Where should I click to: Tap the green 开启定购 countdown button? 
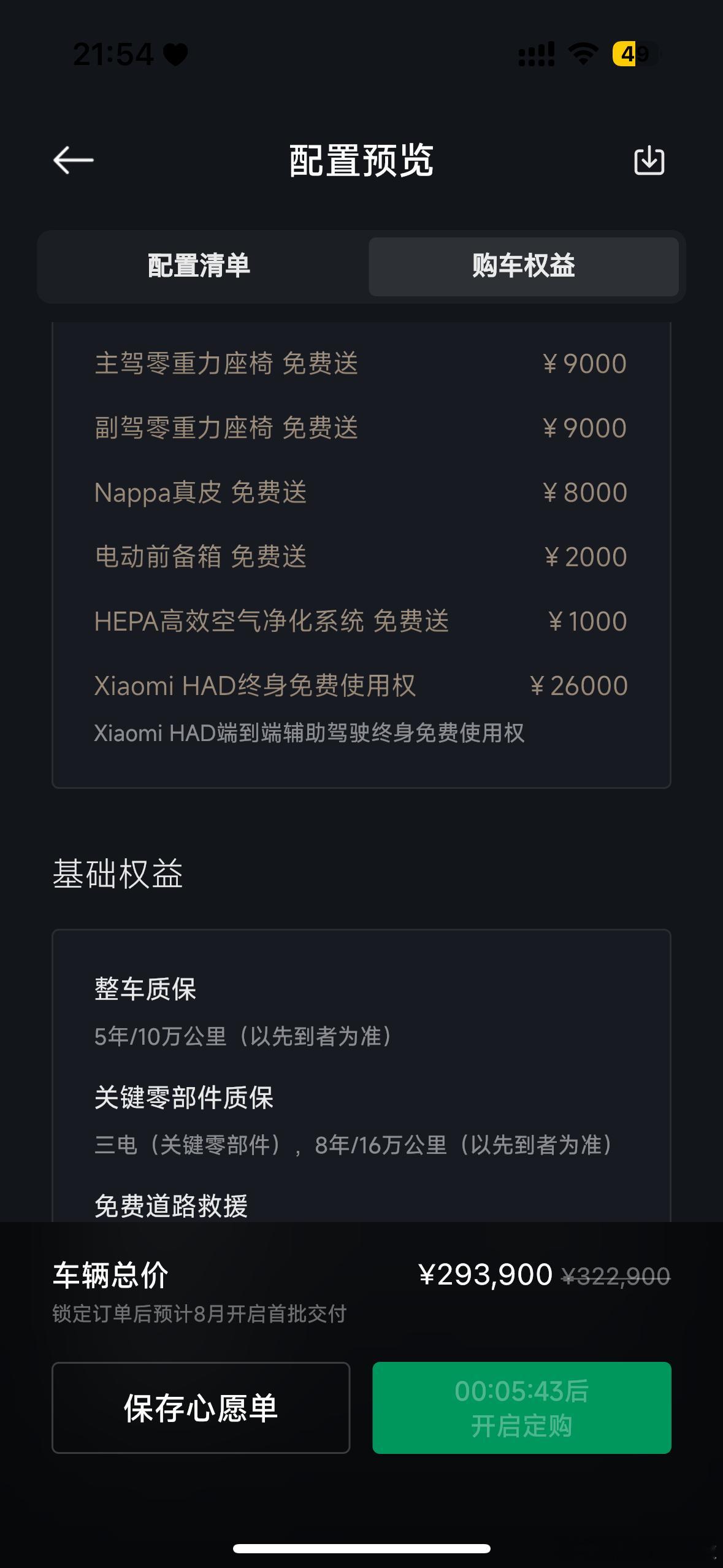click(522, 1407)
